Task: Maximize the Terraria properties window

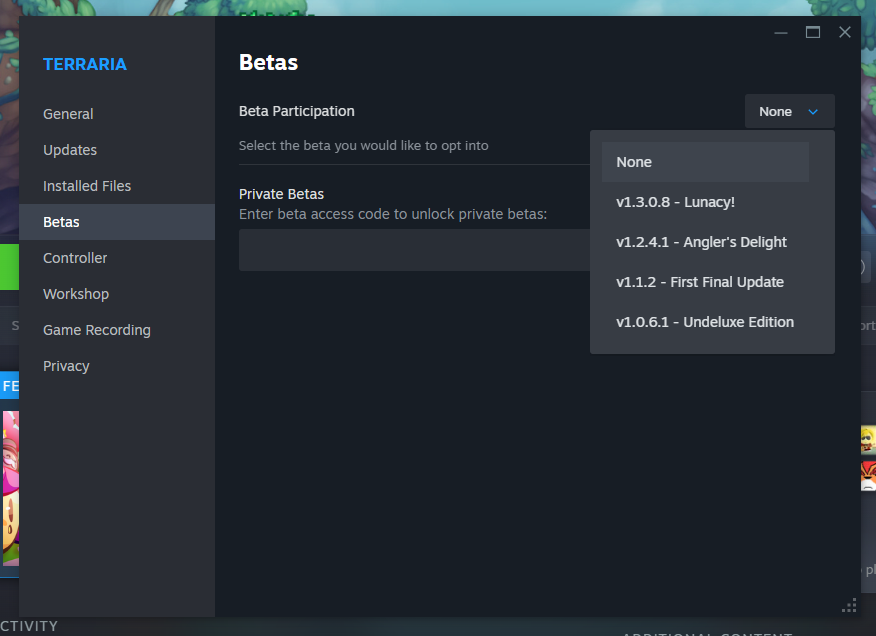Action: point(813,33)
